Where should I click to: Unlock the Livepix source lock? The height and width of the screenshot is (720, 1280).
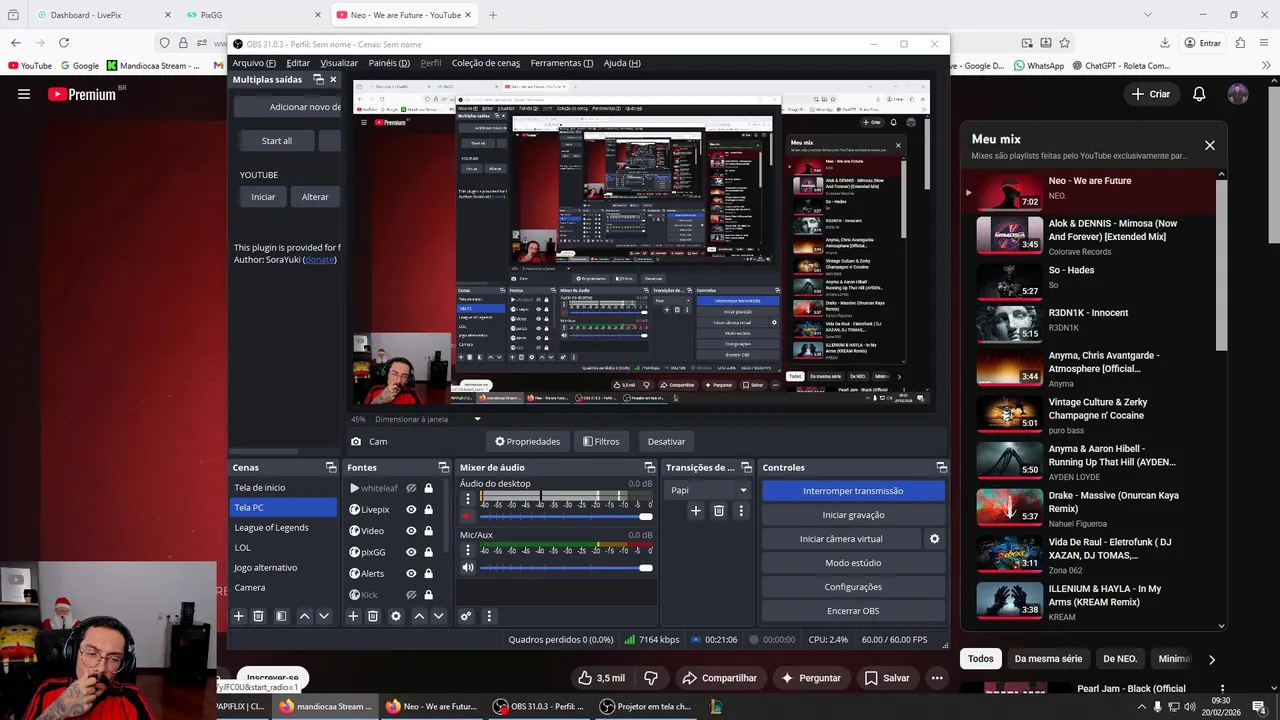click(x=428, y=510)
